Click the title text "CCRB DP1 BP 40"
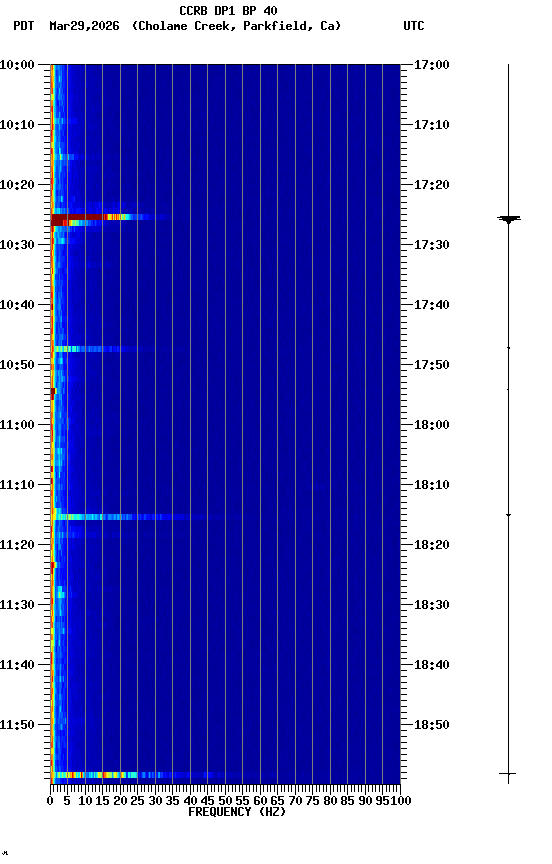Viewport: 552px width, 864px height. click(228, 11)
